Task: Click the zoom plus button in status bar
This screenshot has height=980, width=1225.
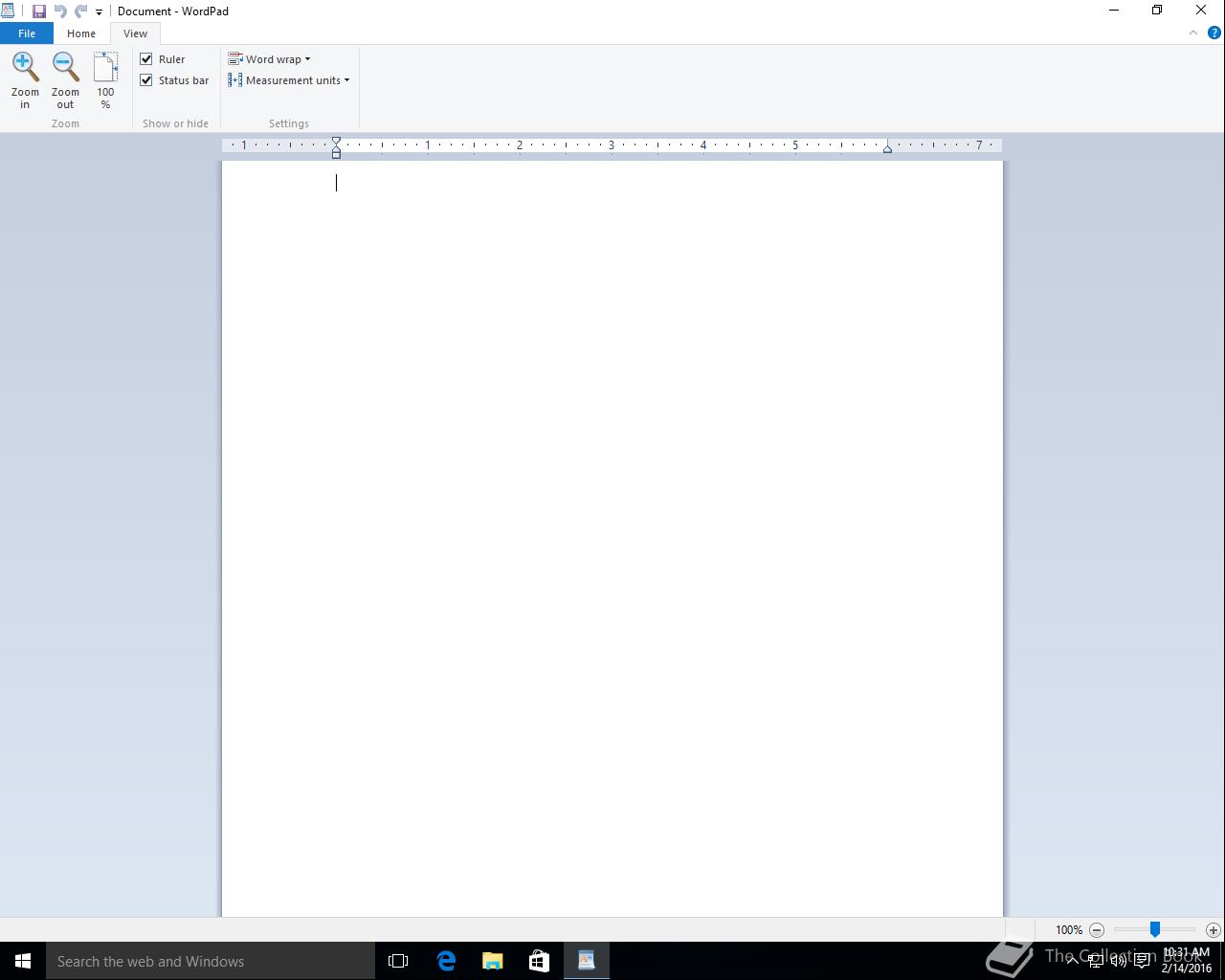Action: pyautogui.click(x=1213, y=929)
